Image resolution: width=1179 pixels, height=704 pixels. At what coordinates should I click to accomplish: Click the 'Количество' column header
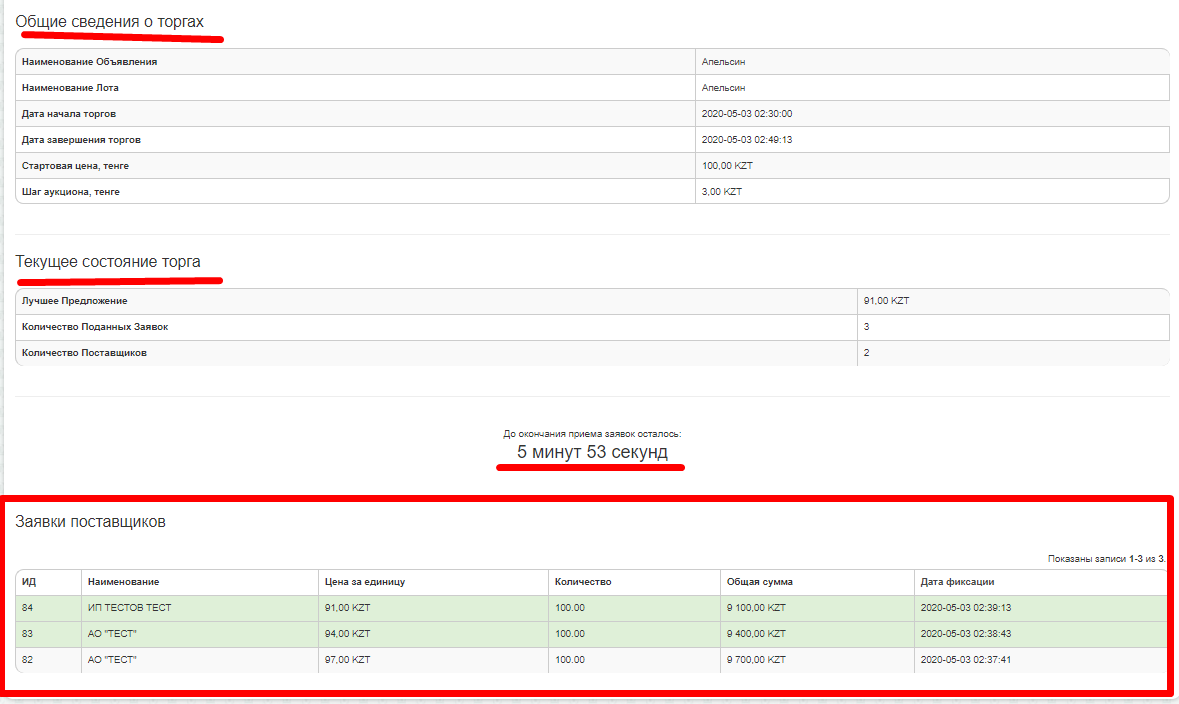point(583,582)
